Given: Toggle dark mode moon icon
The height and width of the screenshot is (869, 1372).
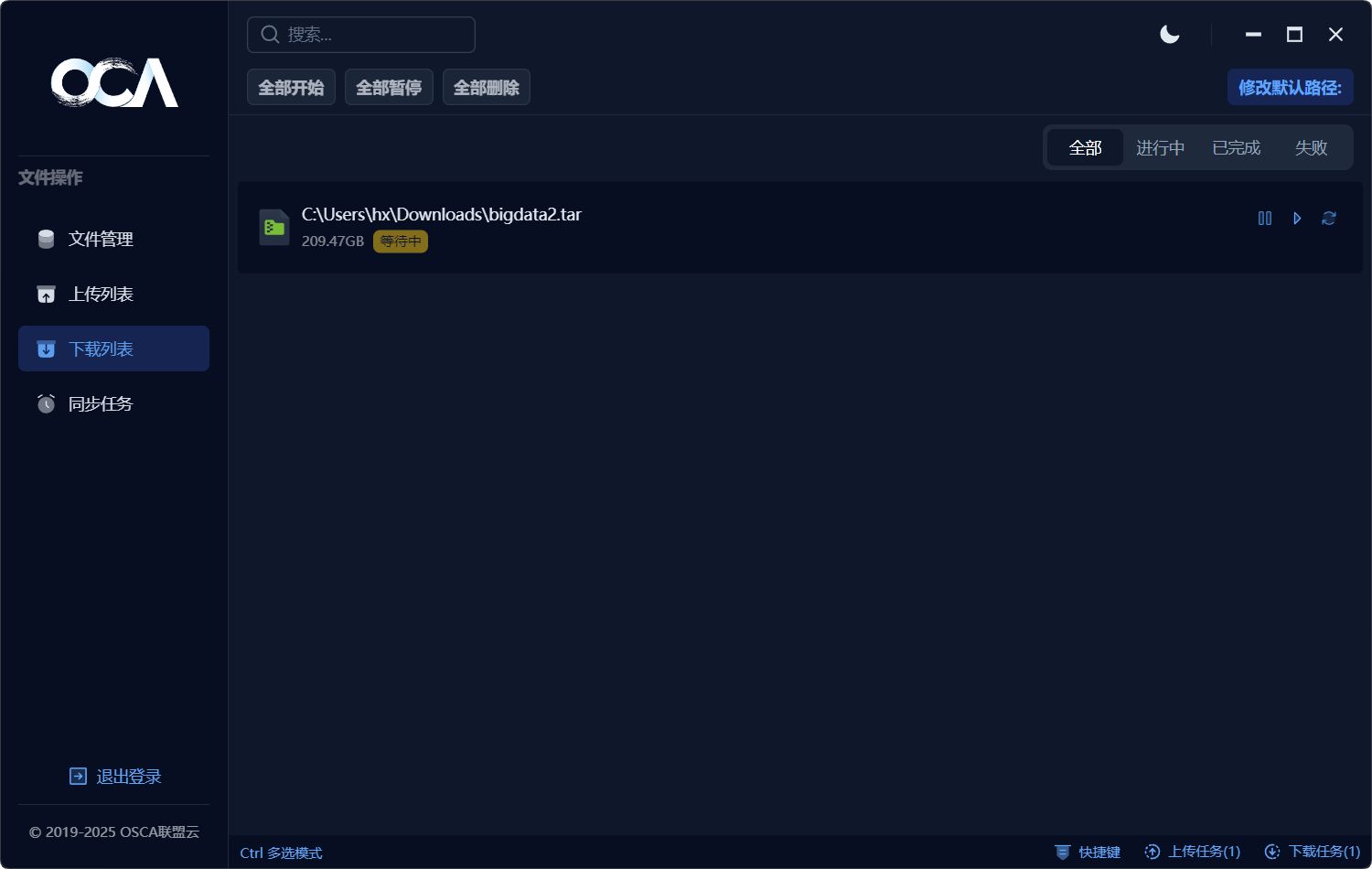Looking at the screenshot, I should tap(1170, 35).
